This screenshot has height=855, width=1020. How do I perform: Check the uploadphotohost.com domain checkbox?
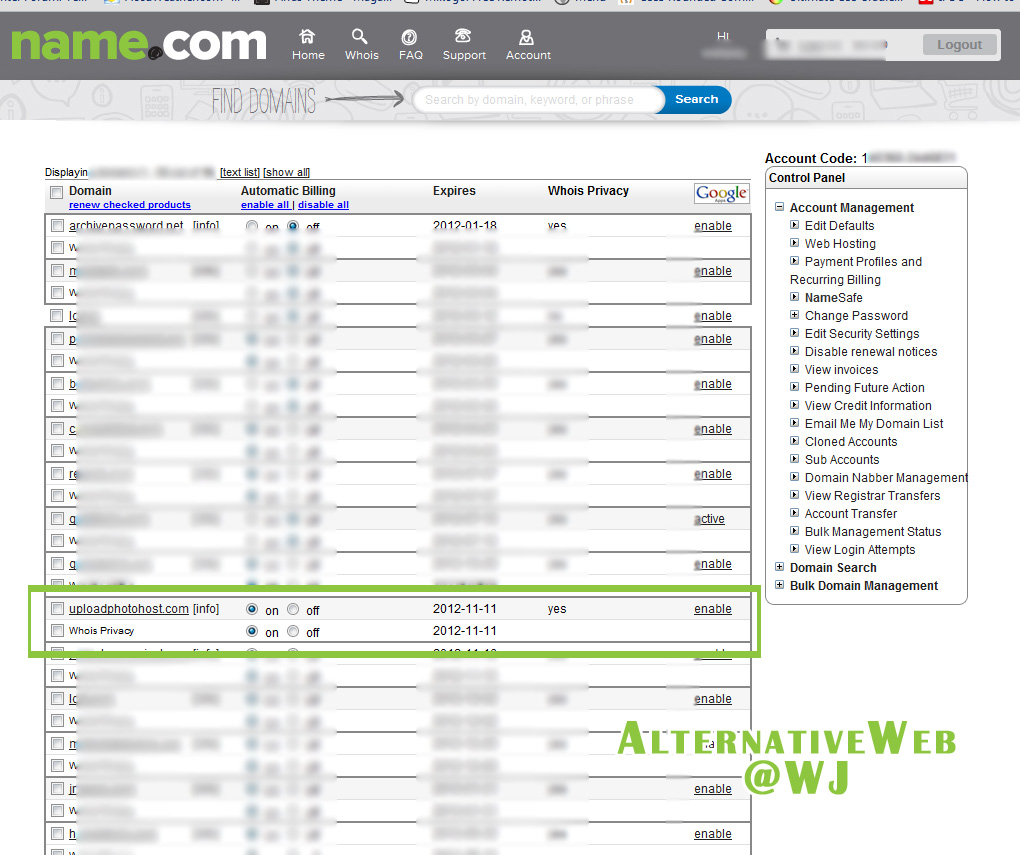57,609
